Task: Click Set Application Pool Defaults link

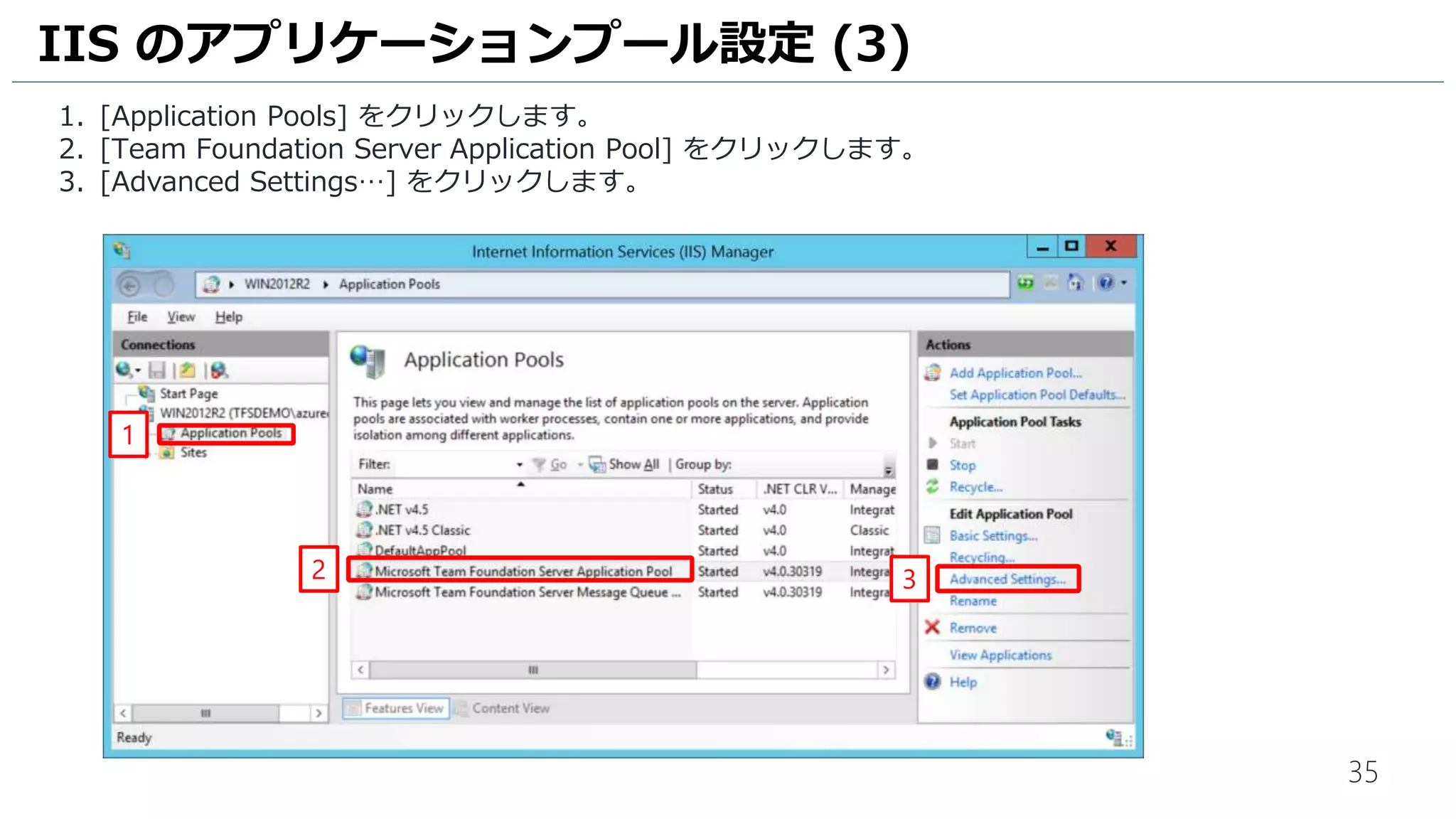Action: [1037, 395]
